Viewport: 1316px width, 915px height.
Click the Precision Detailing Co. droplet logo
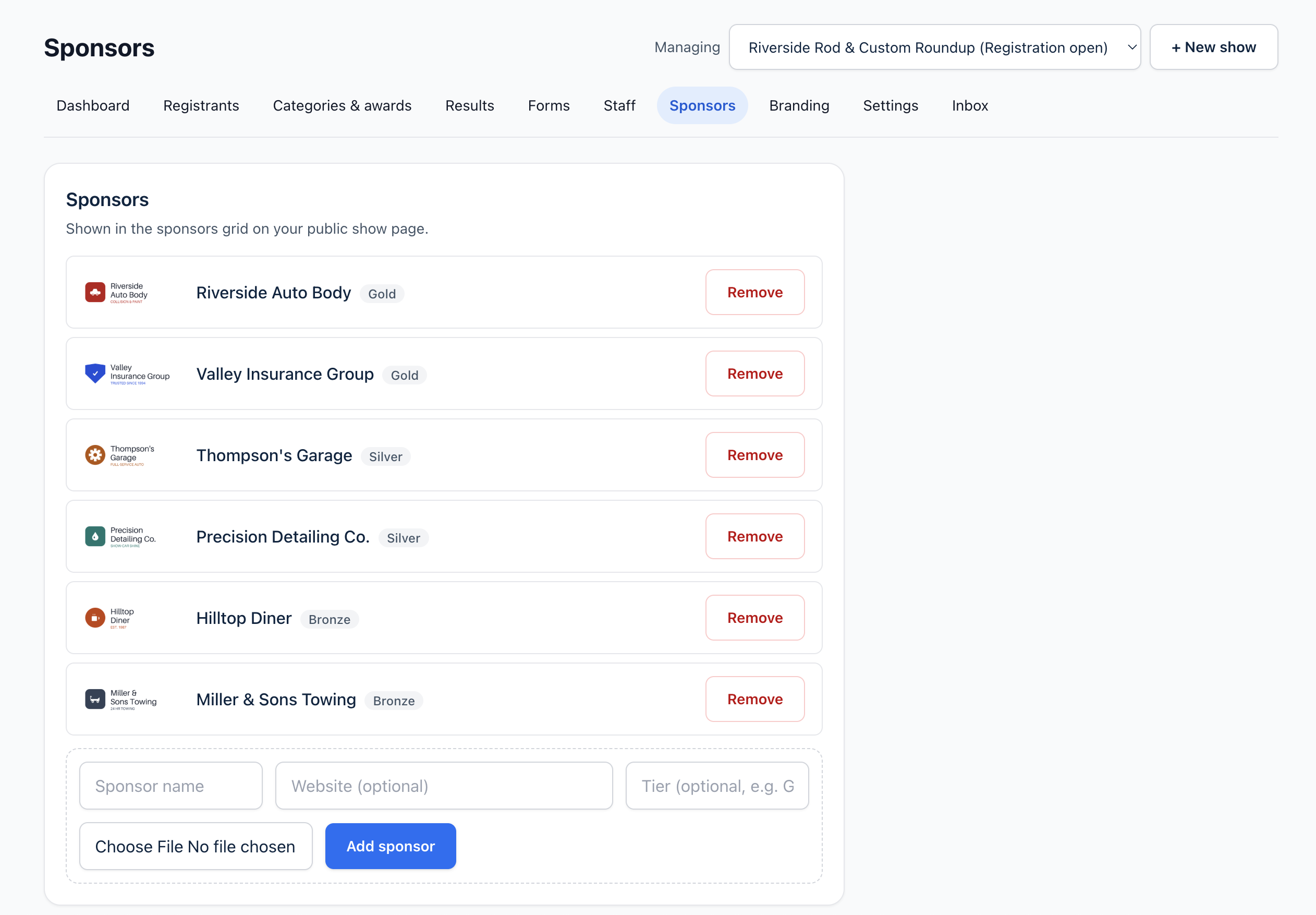(x=95, y=537)
